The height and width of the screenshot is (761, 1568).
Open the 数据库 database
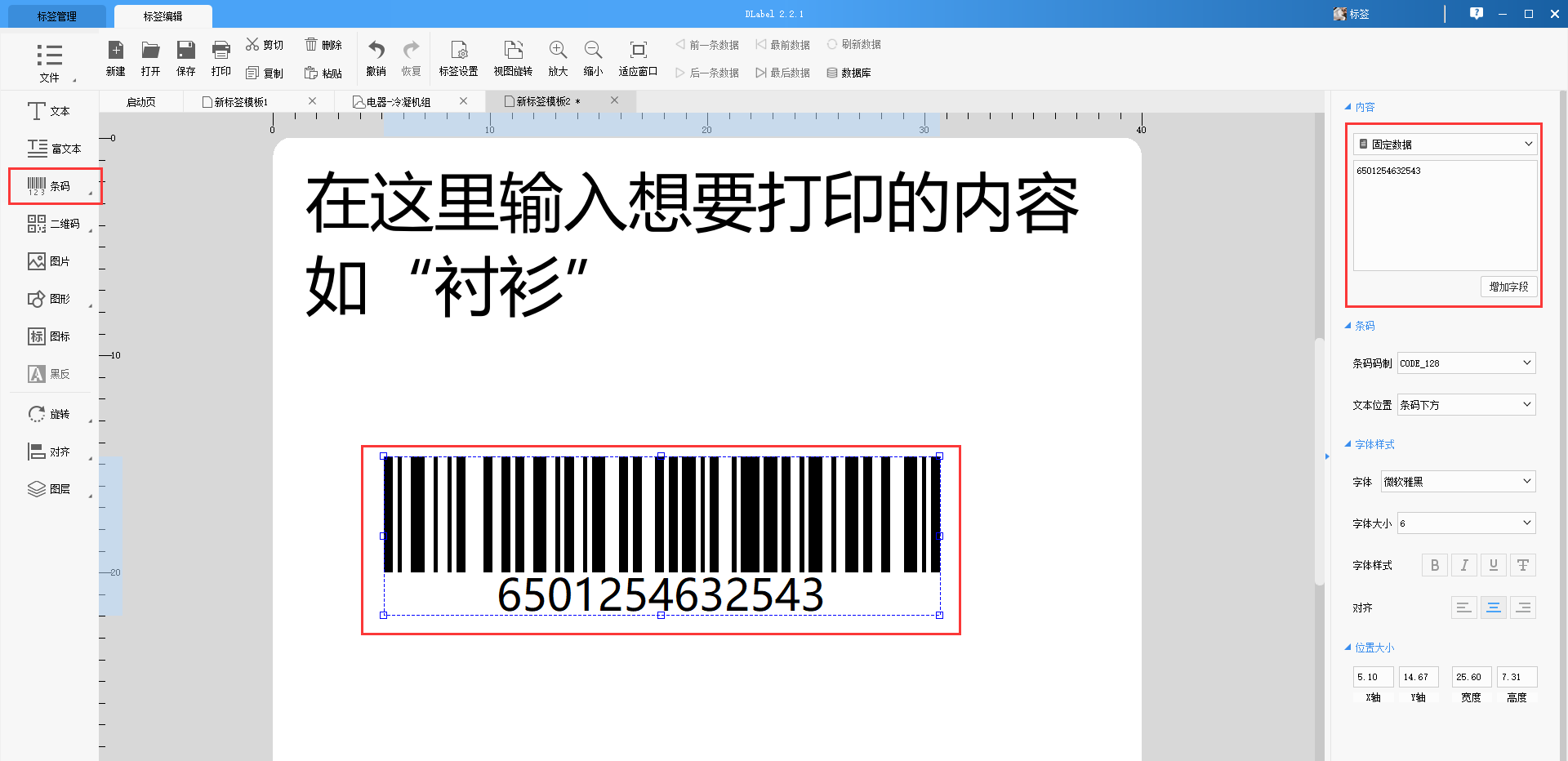[x=849, y=73]
